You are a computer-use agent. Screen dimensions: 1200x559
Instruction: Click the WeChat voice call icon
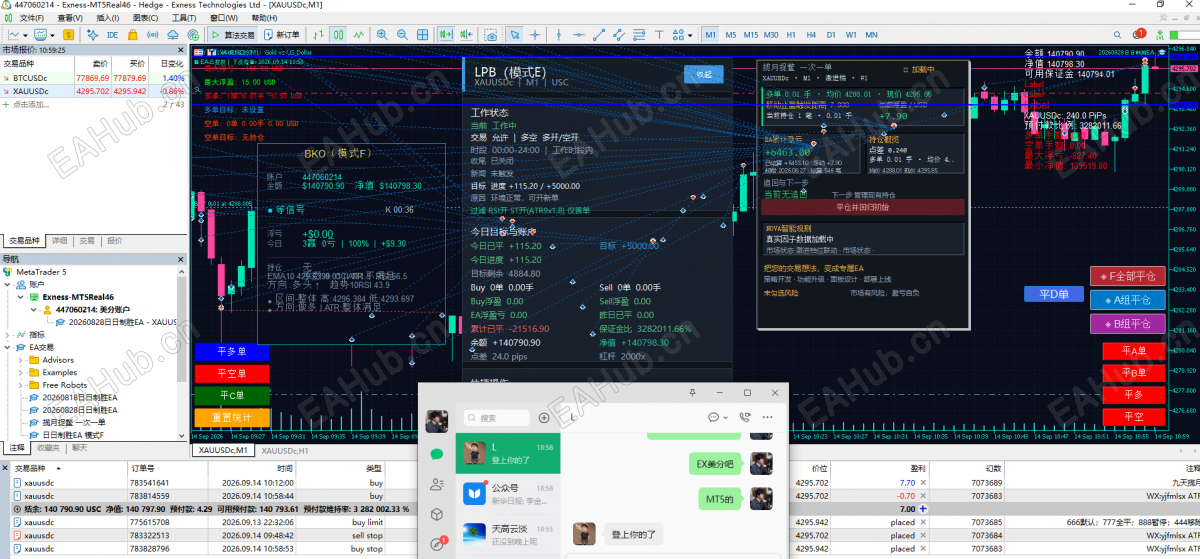tap(745, 417)
